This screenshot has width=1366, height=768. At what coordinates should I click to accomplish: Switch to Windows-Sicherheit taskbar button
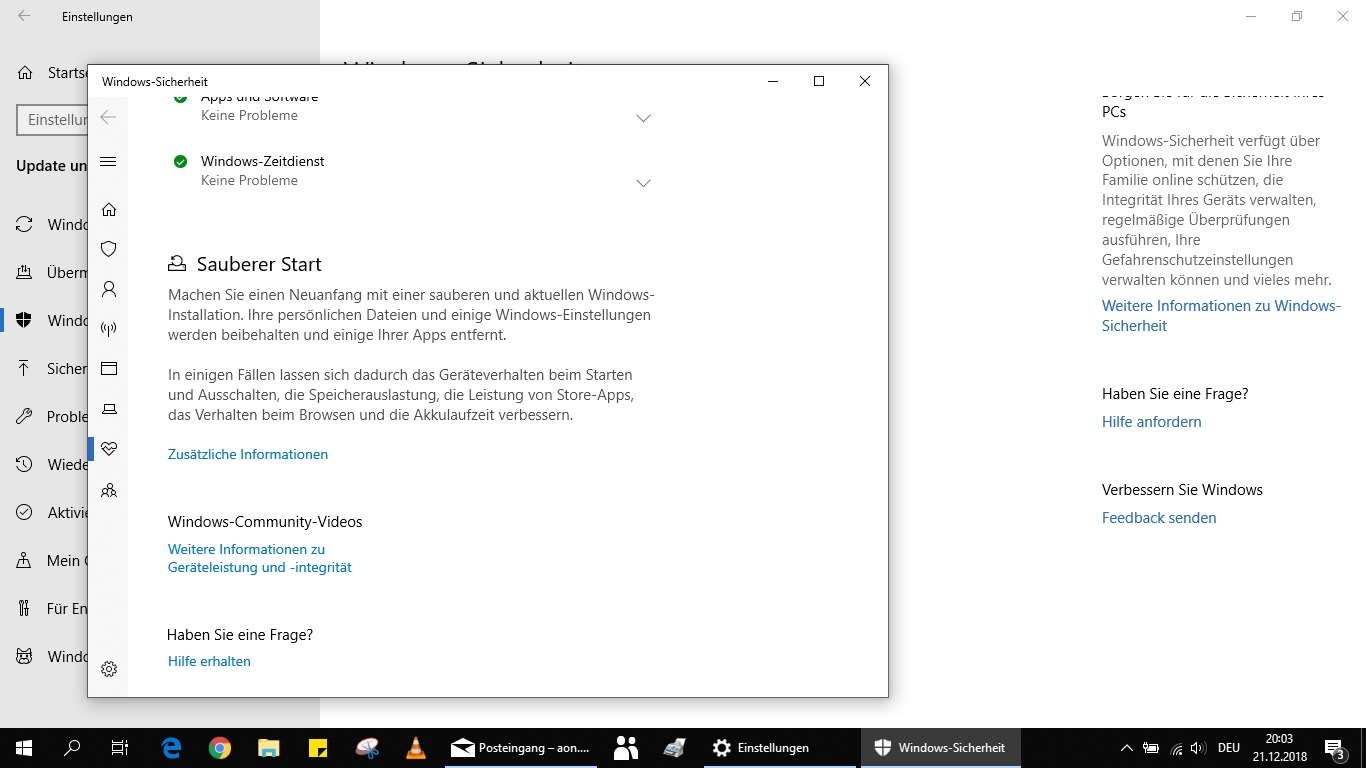point(940,748)
